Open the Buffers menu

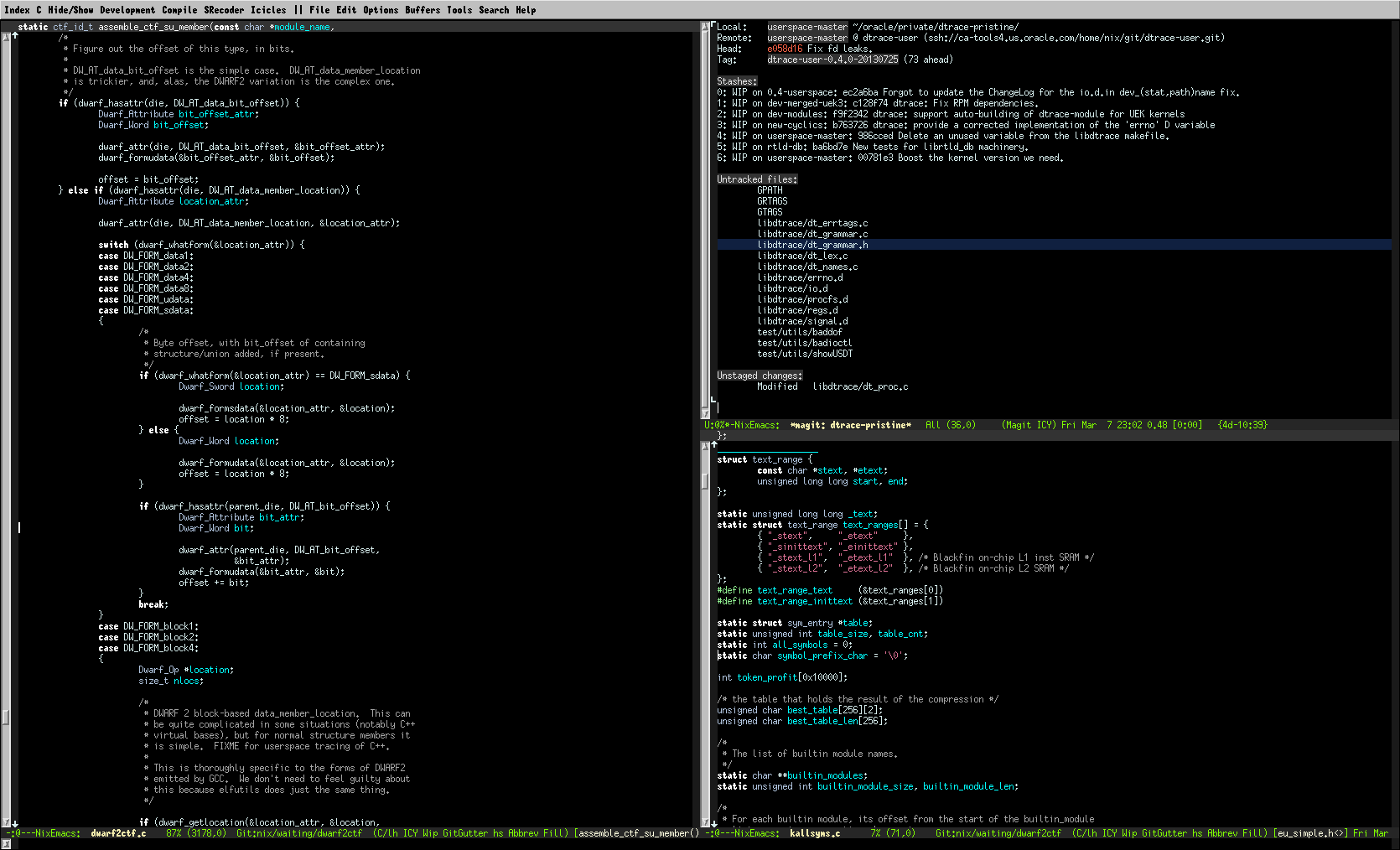423,10
